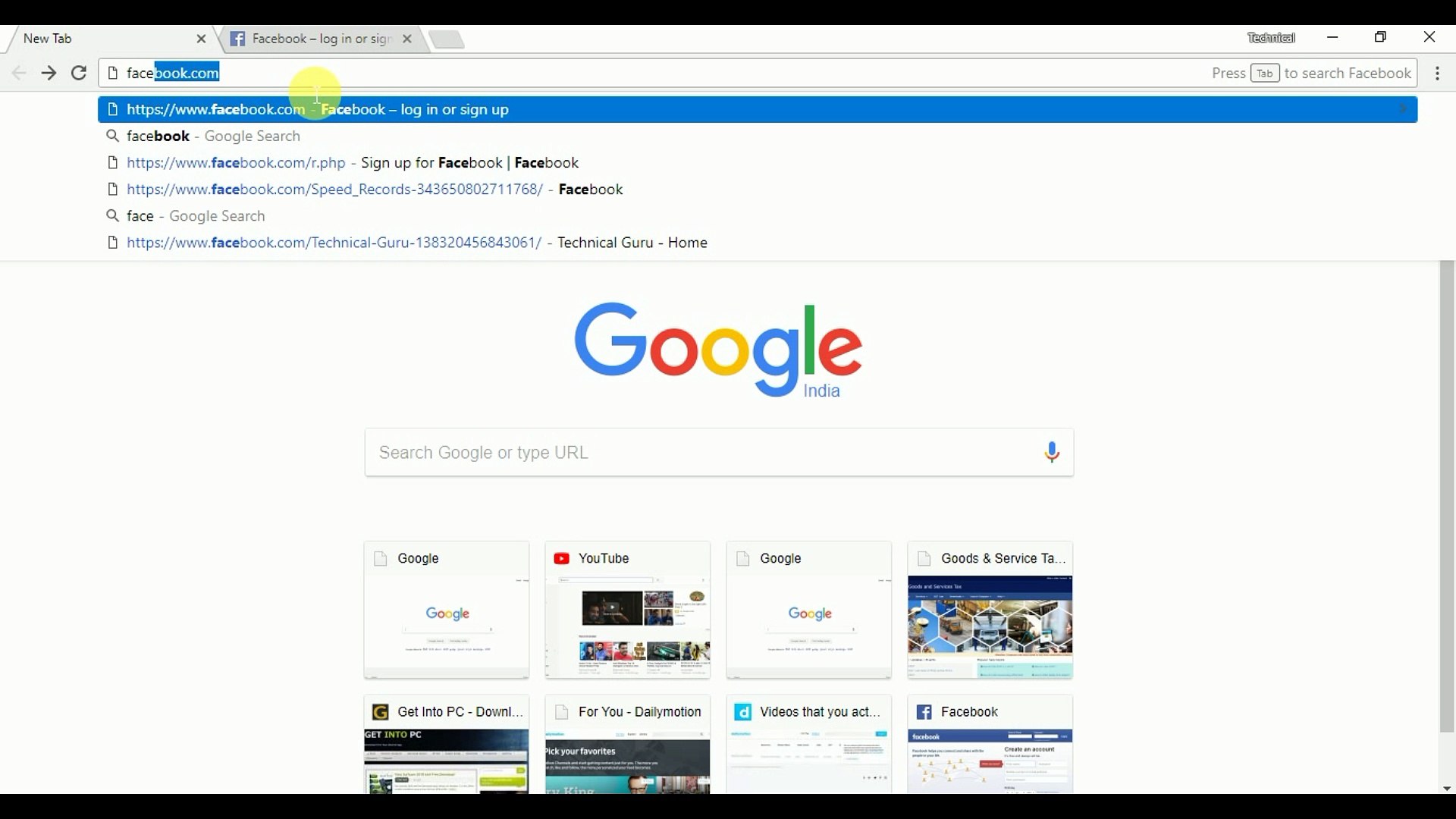The image size is (1456, 819).
Task: Close the 'New Tab' tab
Action: point(201,39)
